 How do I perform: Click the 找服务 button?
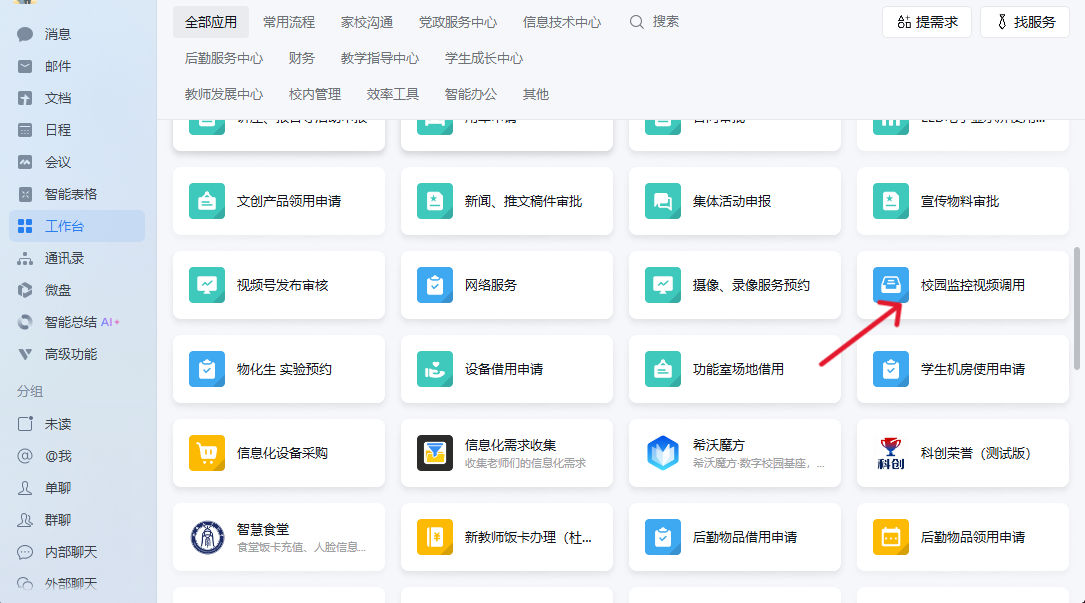pos(1024,22)
